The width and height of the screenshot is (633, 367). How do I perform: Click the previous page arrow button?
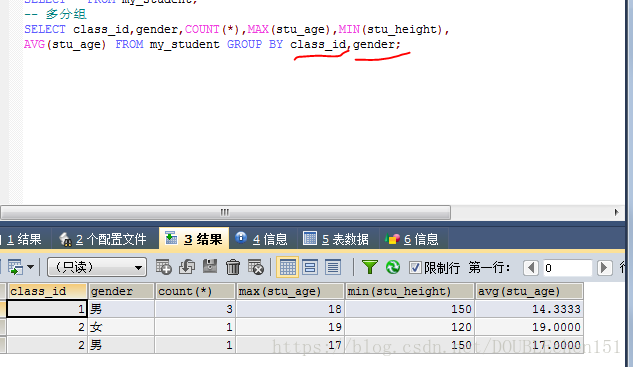(531, 268)
